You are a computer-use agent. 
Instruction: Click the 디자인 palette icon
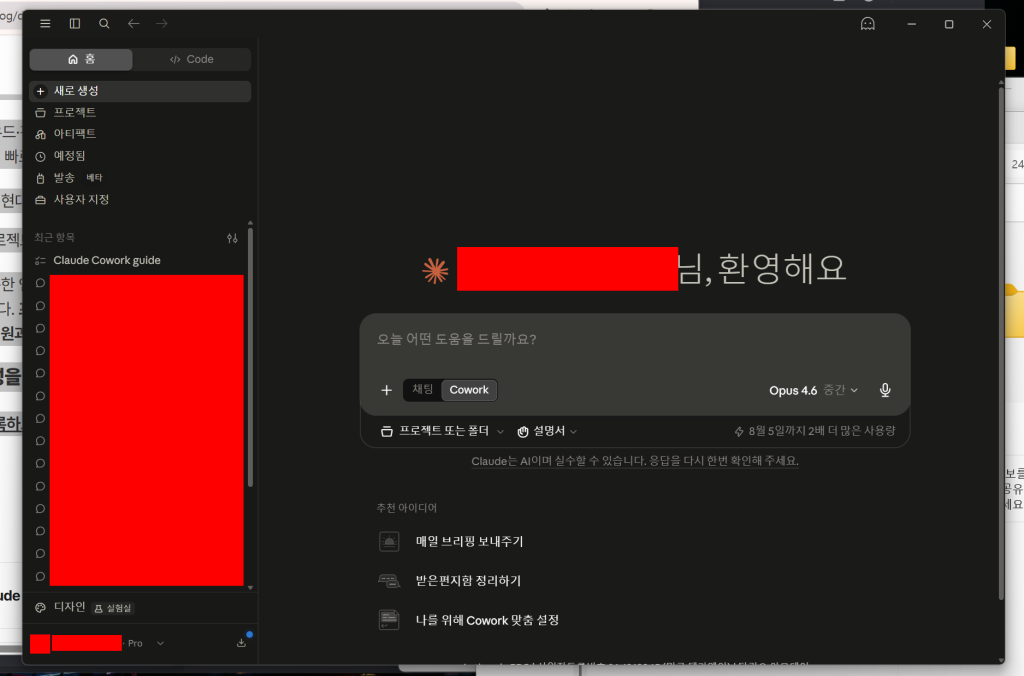click(40, 607)
